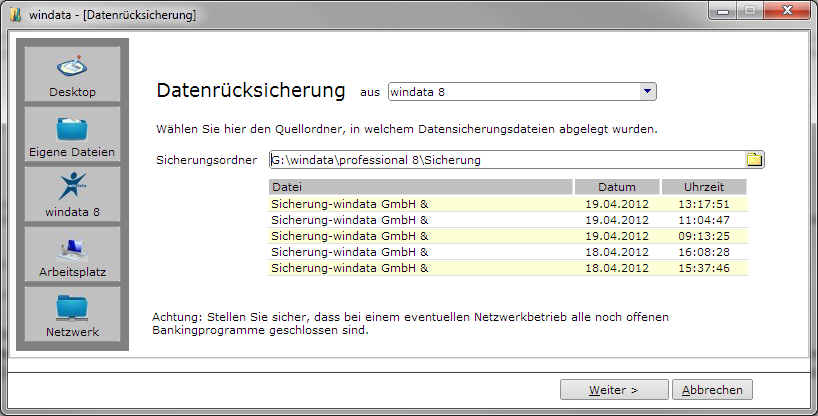The image size is (818, 416).
Task: Click date 19.04.2012 in 09:13:25 row
Action: (x=617, y=236)
